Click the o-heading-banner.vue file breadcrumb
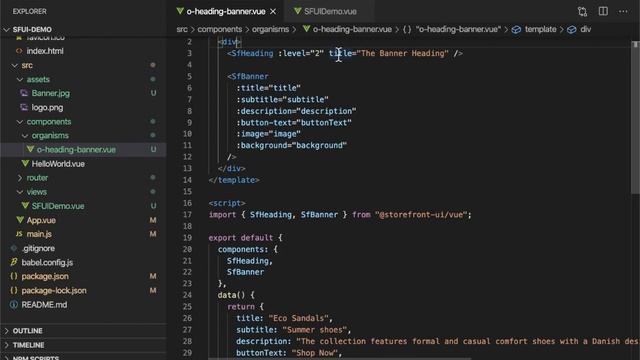 (x=352, y=29)
